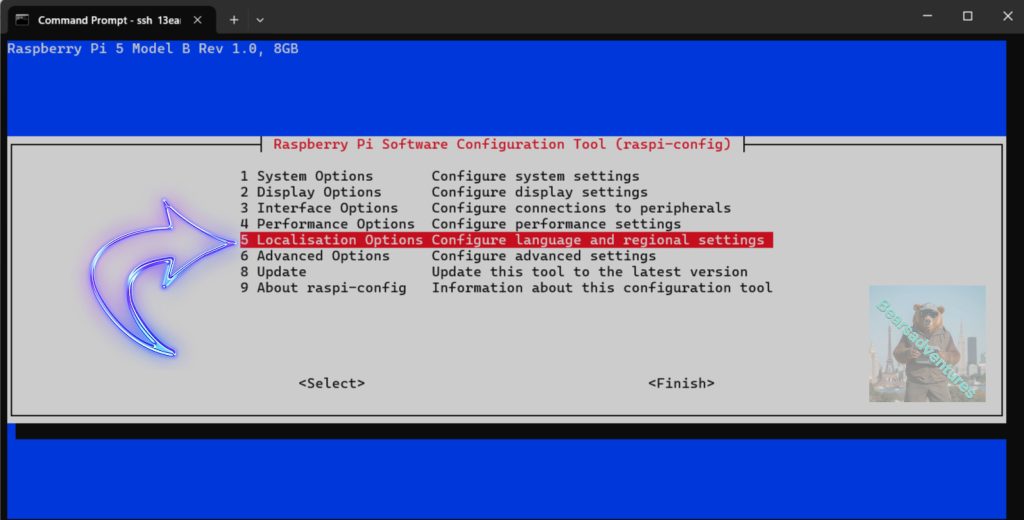This screenshot has width=1024, height=520.
Task: Click the Command Prompt tab icon
Action: click(22, 20)
